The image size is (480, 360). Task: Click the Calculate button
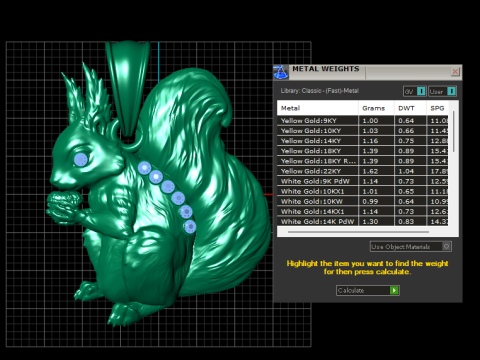(368, 290)
